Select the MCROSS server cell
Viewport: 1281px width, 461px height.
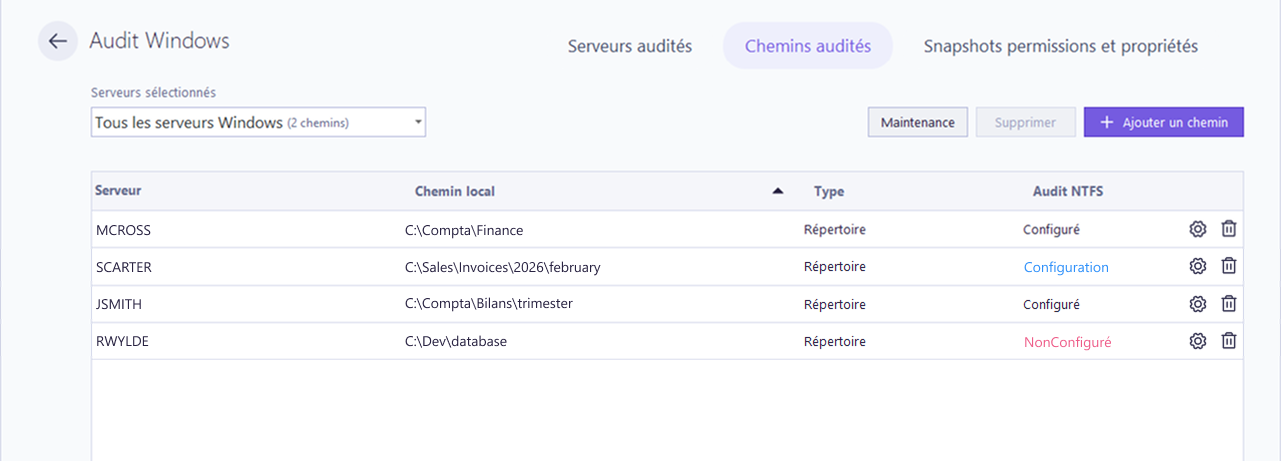pos(123,230)
